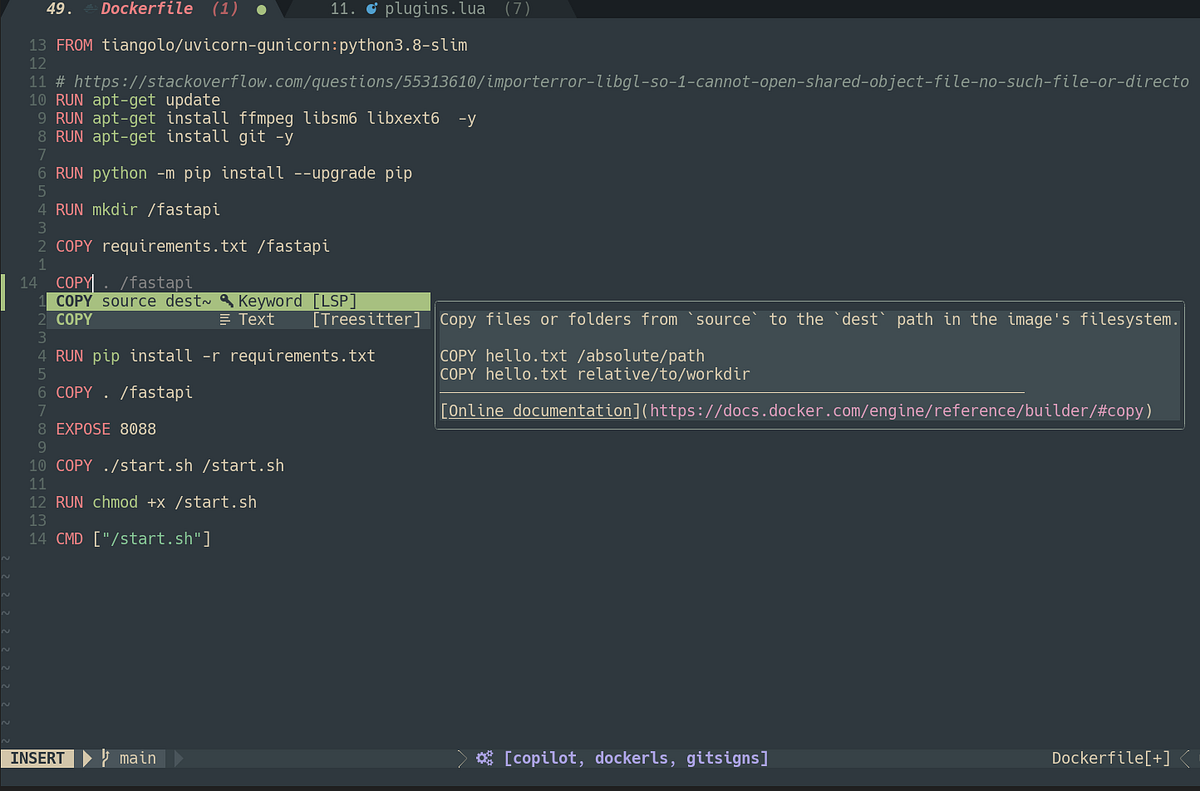Click the green modified dot on the Dockerfile tab
Screen dimensions: 1200x791
pos(259,9)
